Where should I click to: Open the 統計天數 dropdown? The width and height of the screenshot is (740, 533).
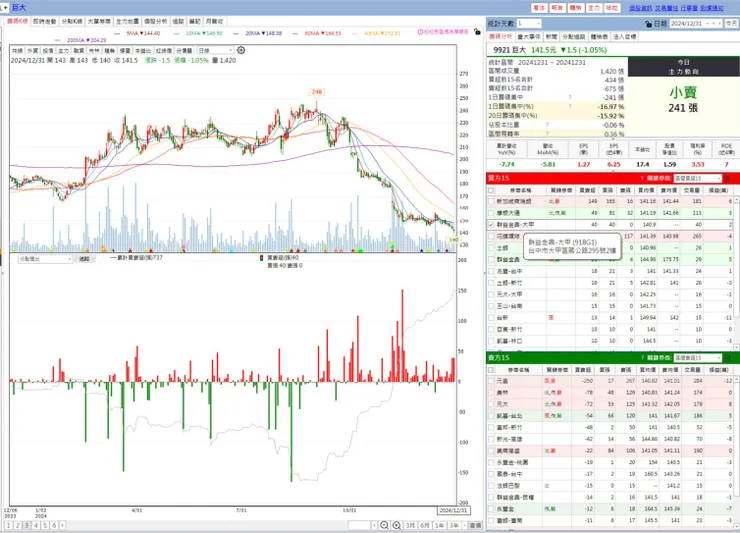coord(529,23)
